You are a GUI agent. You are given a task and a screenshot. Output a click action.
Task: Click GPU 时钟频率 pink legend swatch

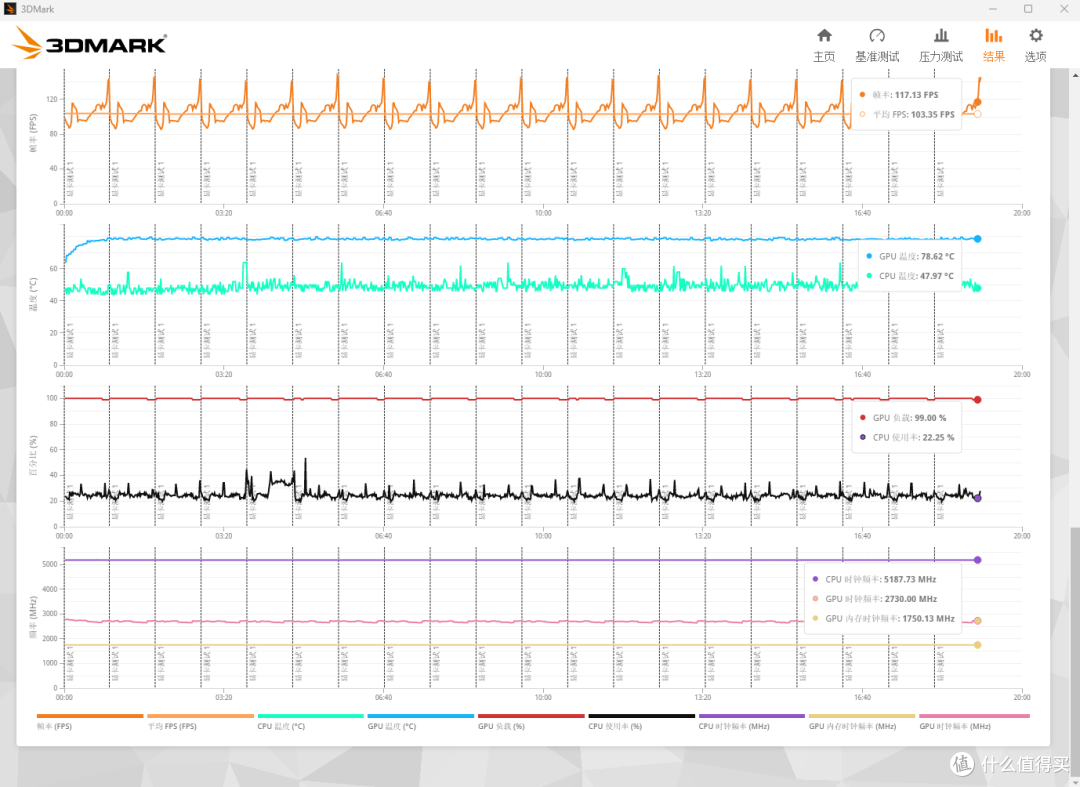[974, 716]
